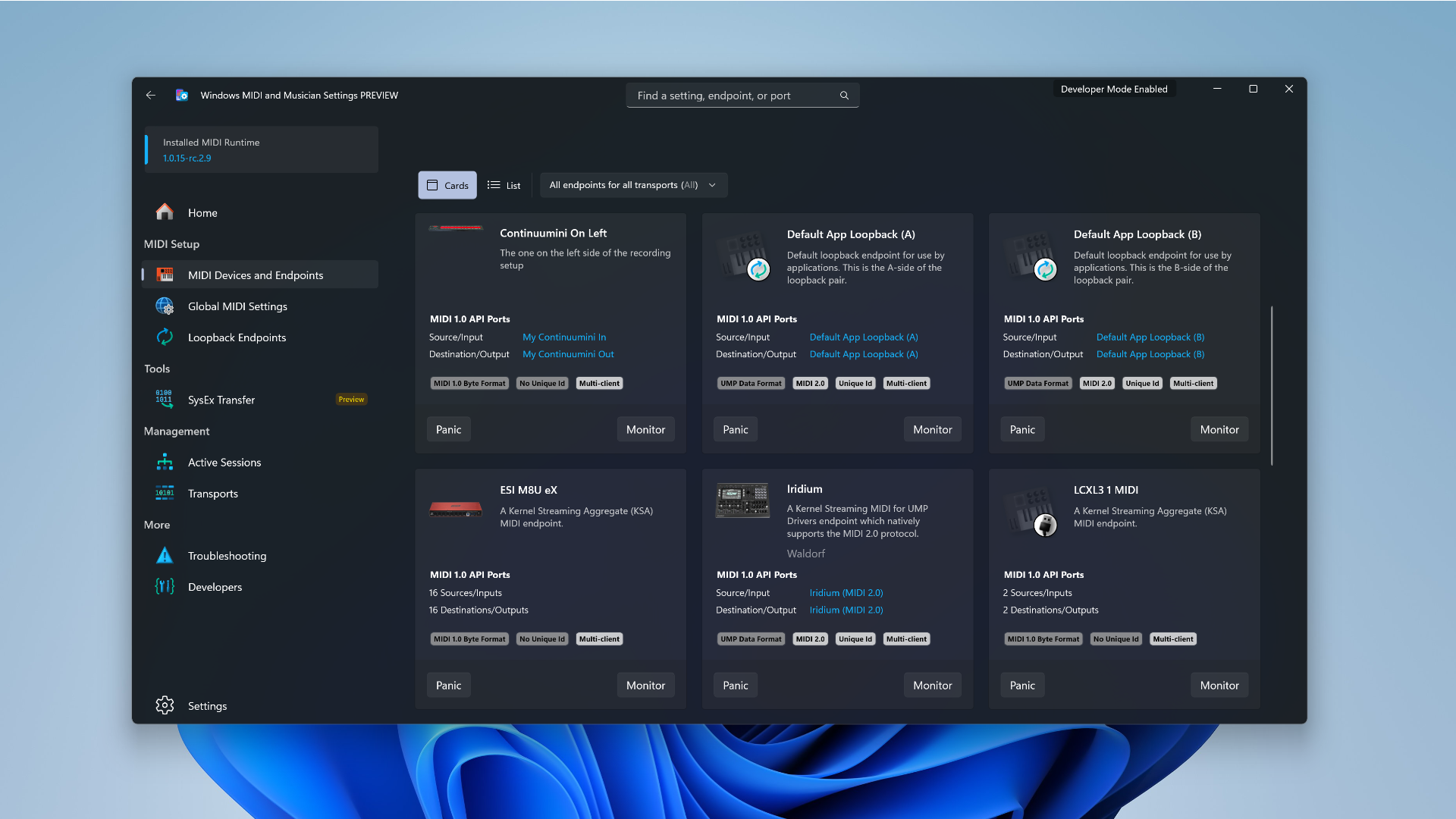This screenshot has width=1456, height=819.
Task: Select the Cards view tab
Action: [447, 184]
